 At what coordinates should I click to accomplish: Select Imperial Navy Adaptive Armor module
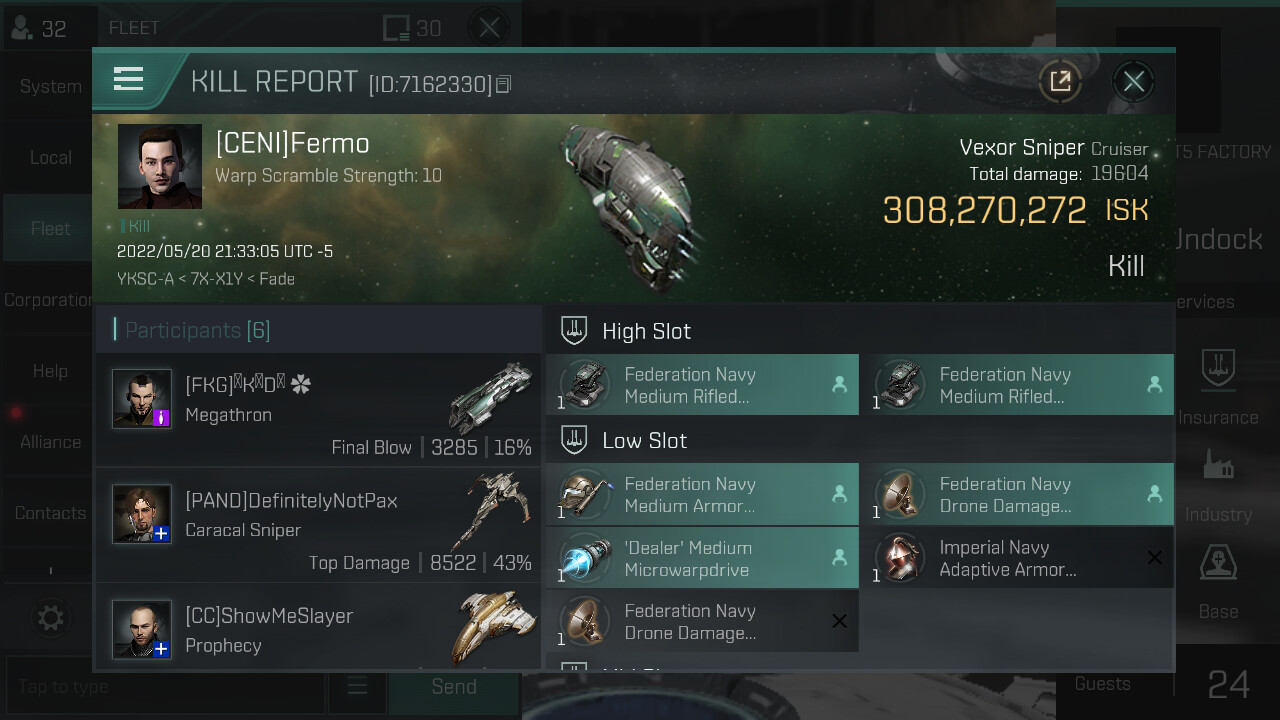[1017, 558]
